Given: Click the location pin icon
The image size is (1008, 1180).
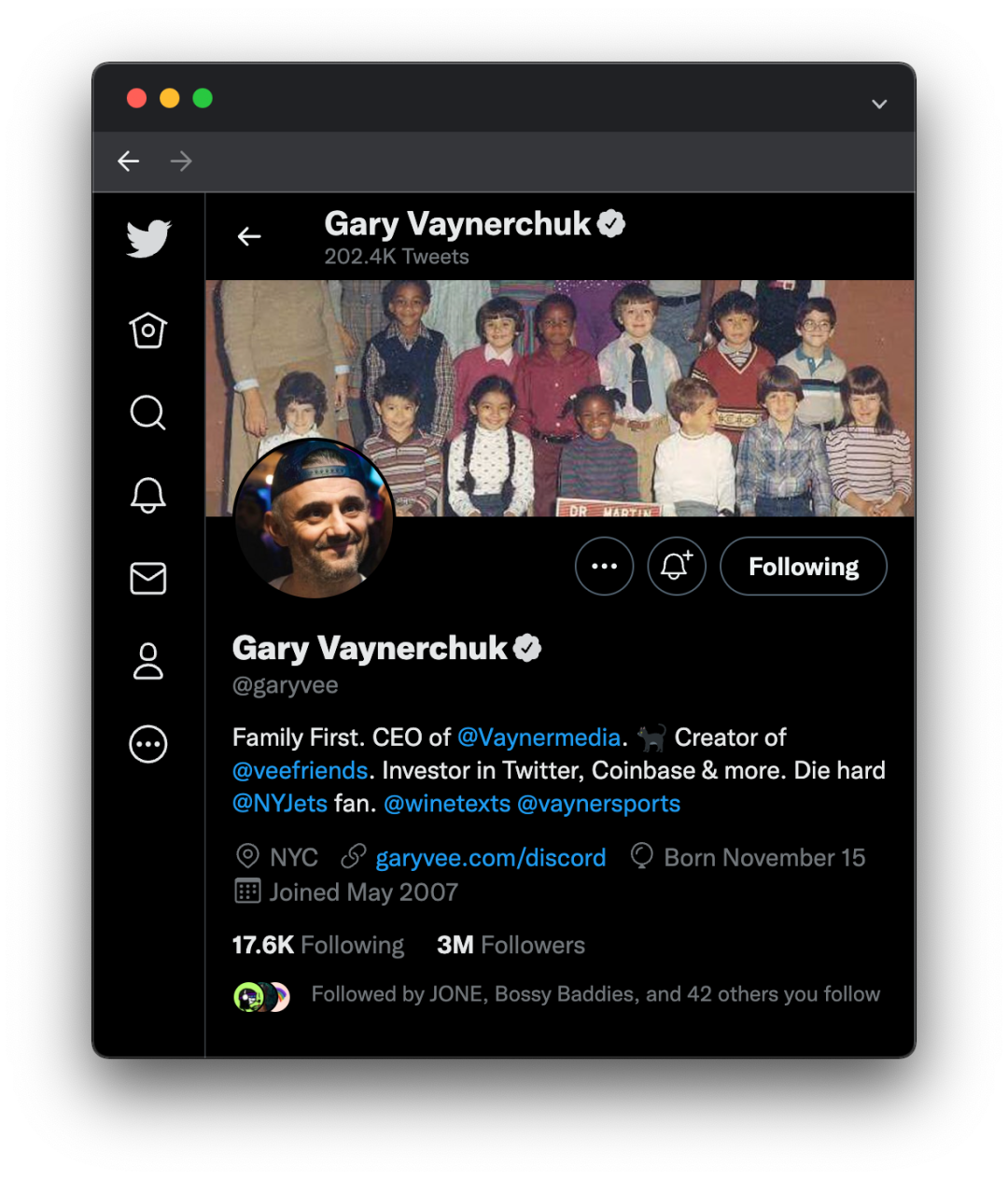Looking at the screenshot, I should [247, 856].
